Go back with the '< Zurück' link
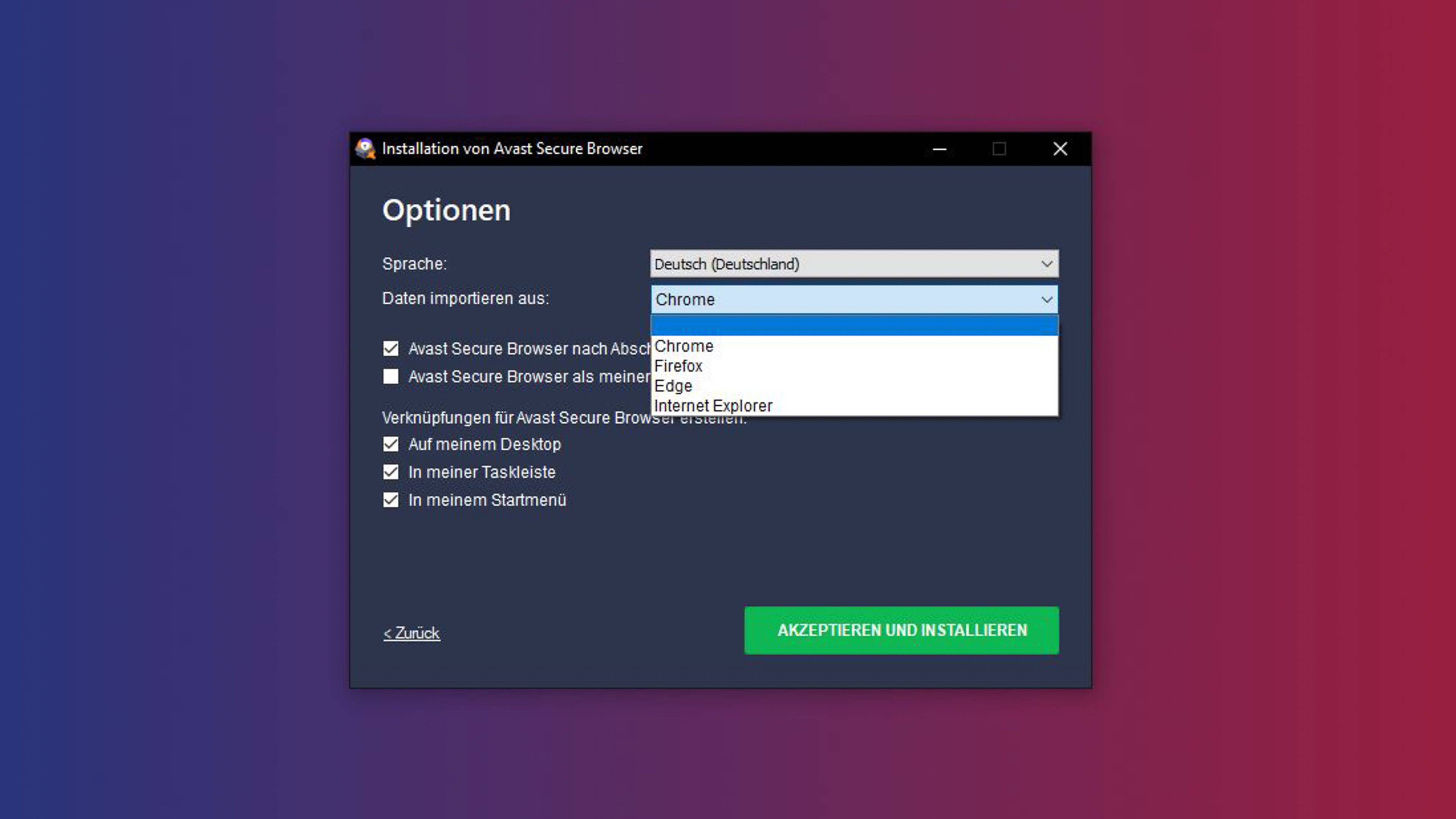 pyautogui.click(x=411, y=632)
